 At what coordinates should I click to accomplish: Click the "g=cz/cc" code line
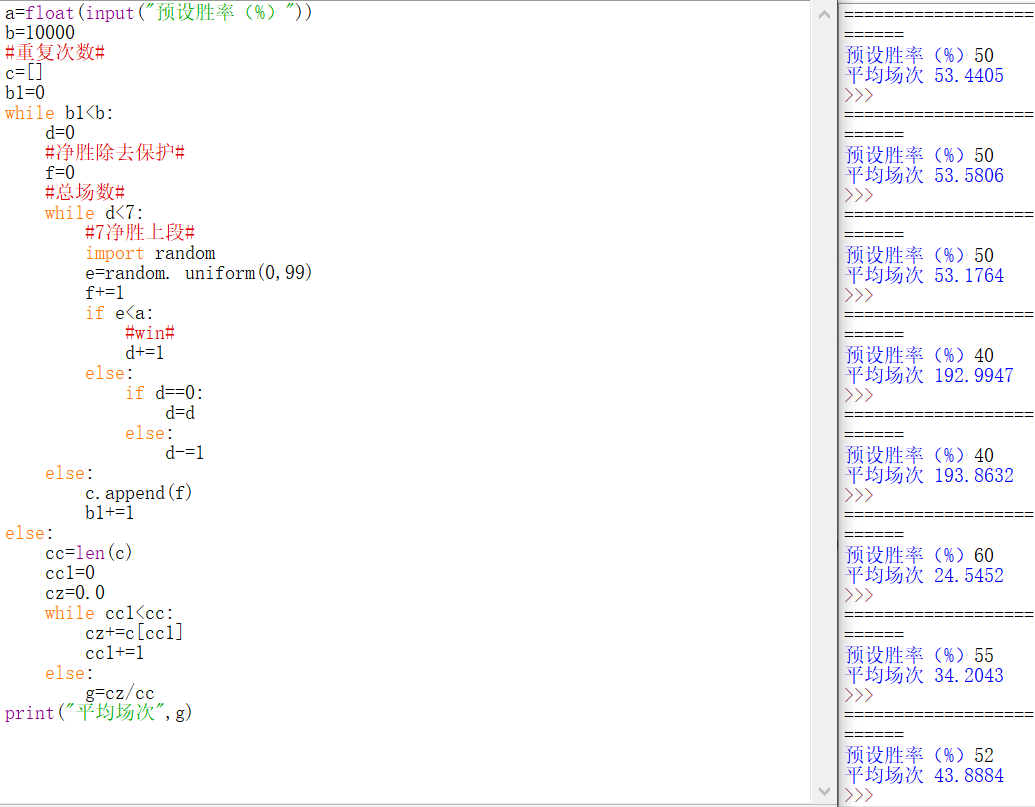pos(119,693)
